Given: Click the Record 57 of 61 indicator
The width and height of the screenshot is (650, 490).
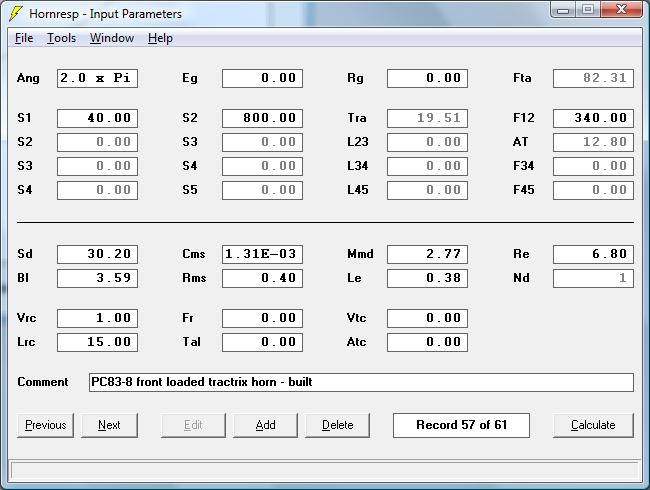Looking at the screenshot, I should [461, 425].
